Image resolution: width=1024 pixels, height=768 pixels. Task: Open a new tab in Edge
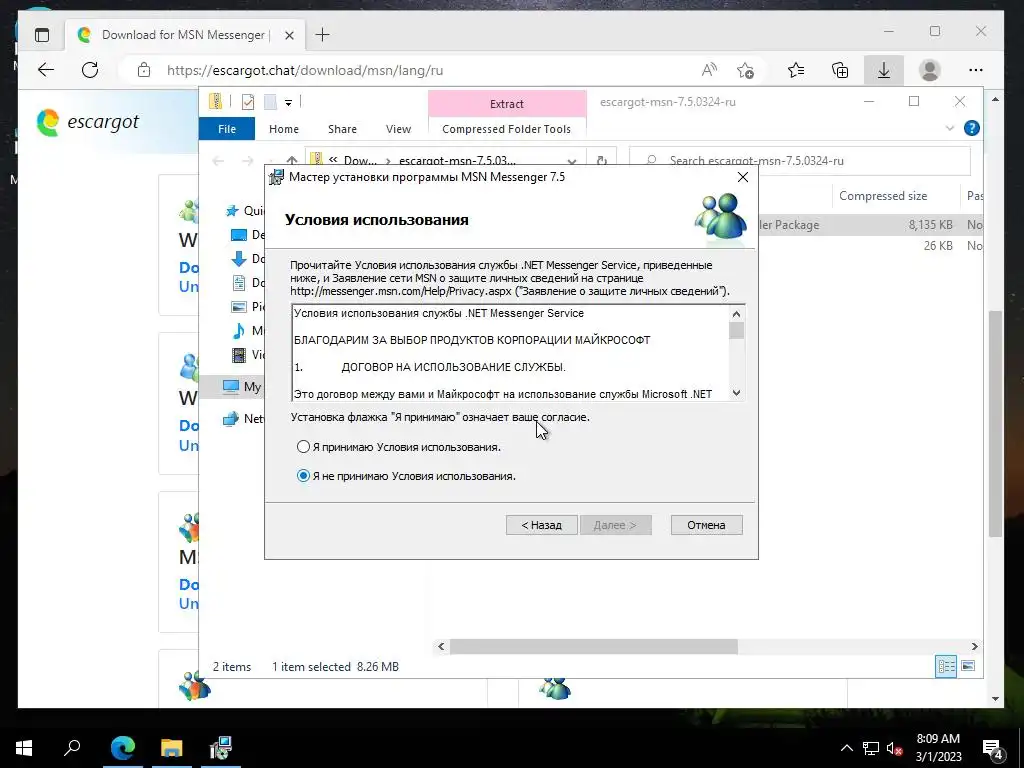click(x=323, y=35)
